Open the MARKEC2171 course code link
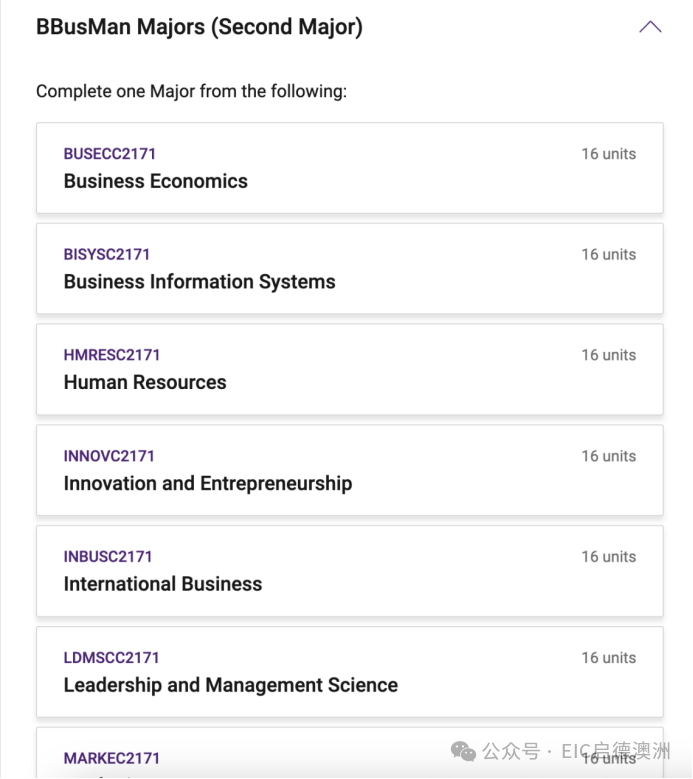Image resolution: width=693 pixels, height=779 pixels. coord(112,758)
